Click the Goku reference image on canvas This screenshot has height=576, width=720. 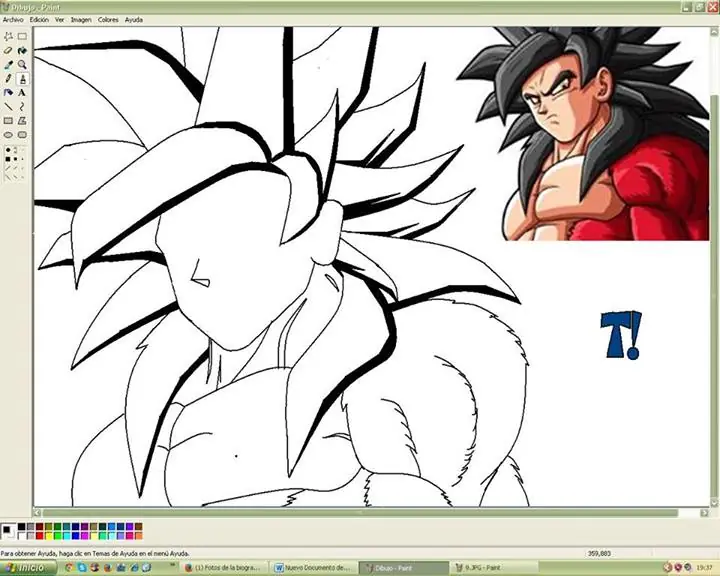point(583,133)
